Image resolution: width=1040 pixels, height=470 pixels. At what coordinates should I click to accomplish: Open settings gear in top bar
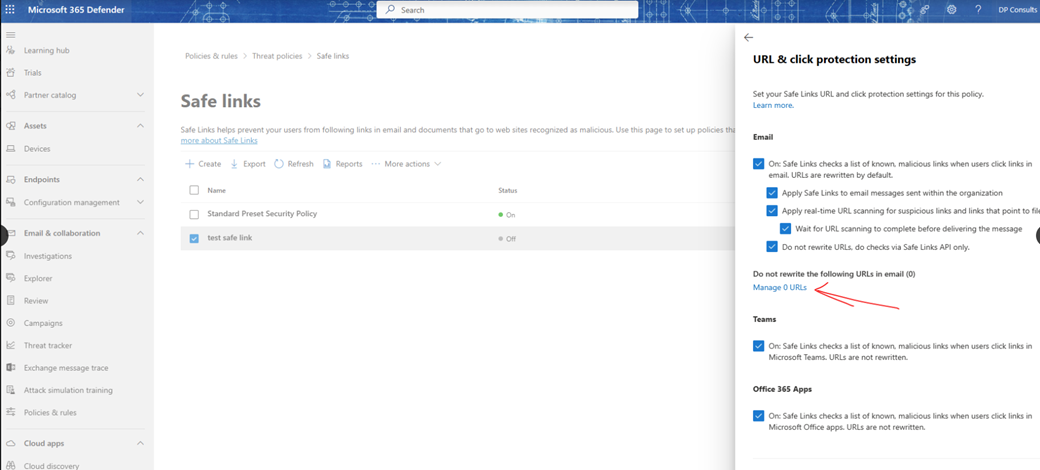point(952,10)
